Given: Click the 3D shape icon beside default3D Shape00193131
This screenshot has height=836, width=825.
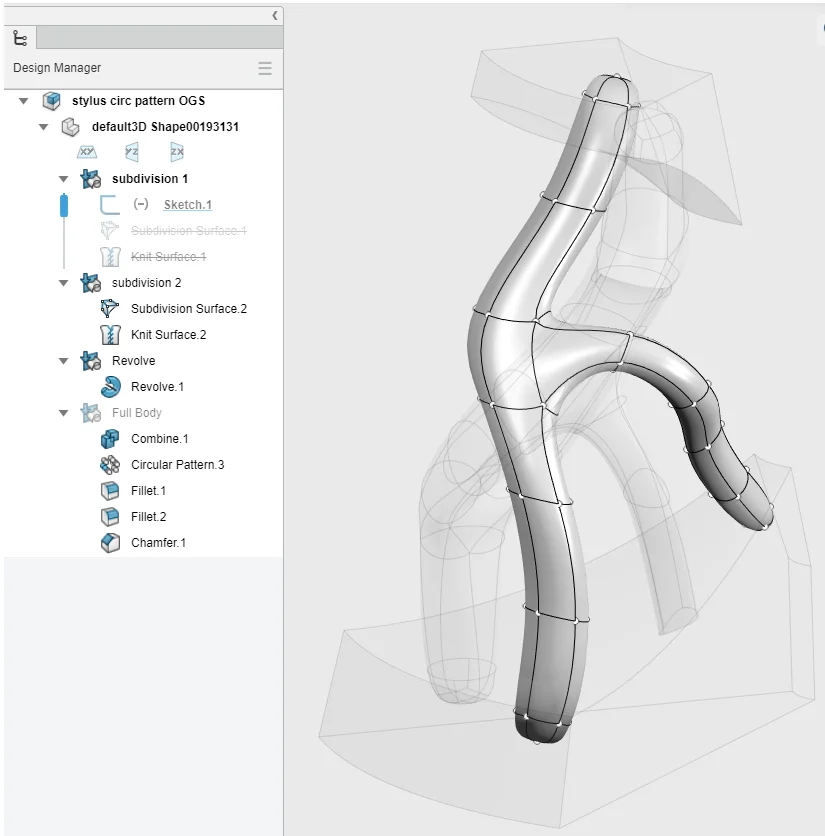Looking at the screenshot, I should click(70, 127).
